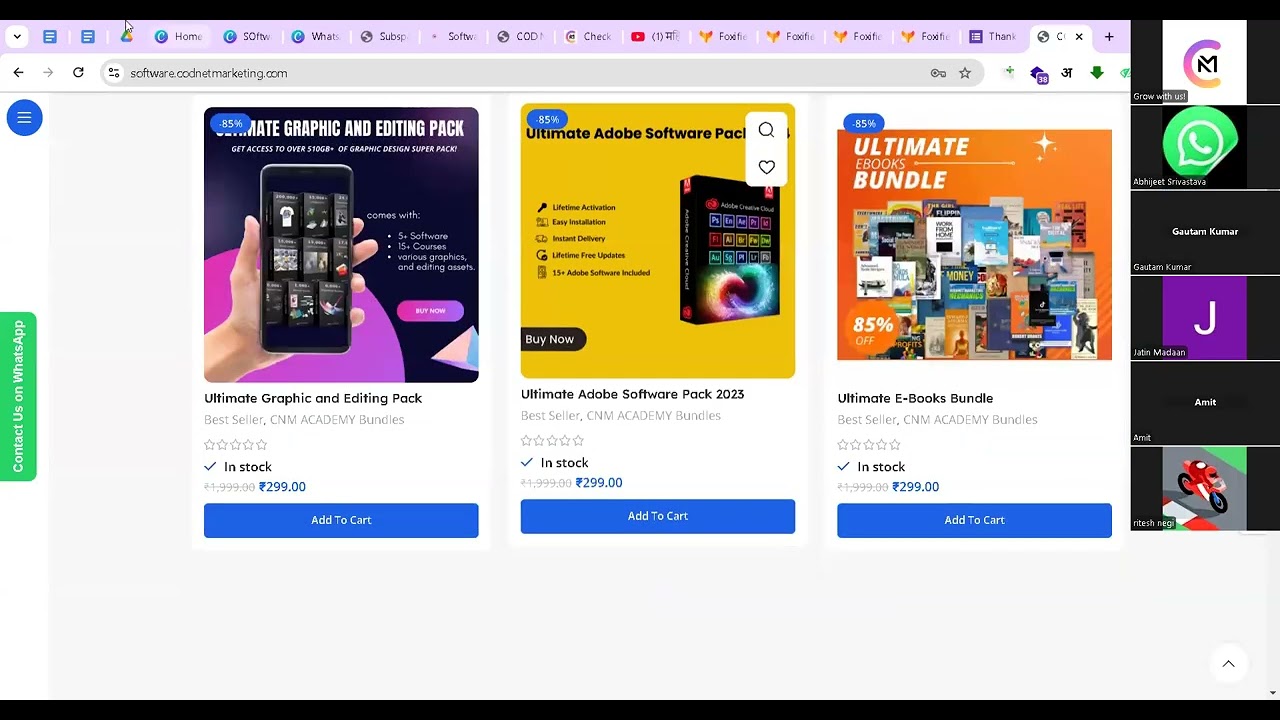The width and height of the screenshot is (1280, 720).
Task: Add Ultimate Graphic and Editing Pack to cart
Action: pyautogui.click(x=341, y=520)
